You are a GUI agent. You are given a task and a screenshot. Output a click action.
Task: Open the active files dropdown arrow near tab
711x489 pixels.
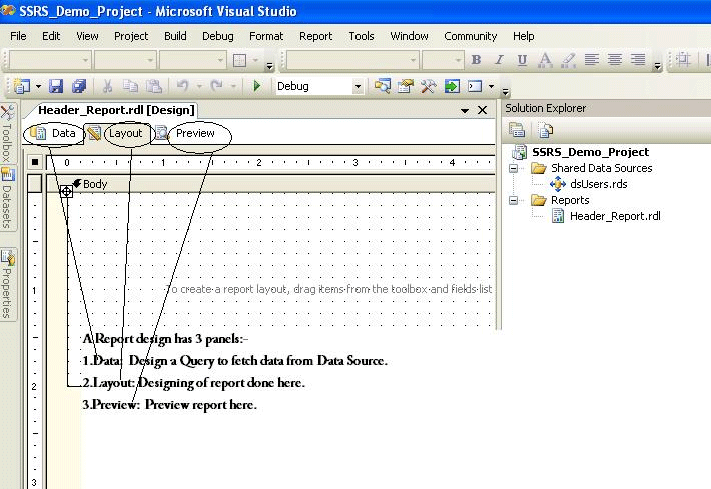[465, 110]
